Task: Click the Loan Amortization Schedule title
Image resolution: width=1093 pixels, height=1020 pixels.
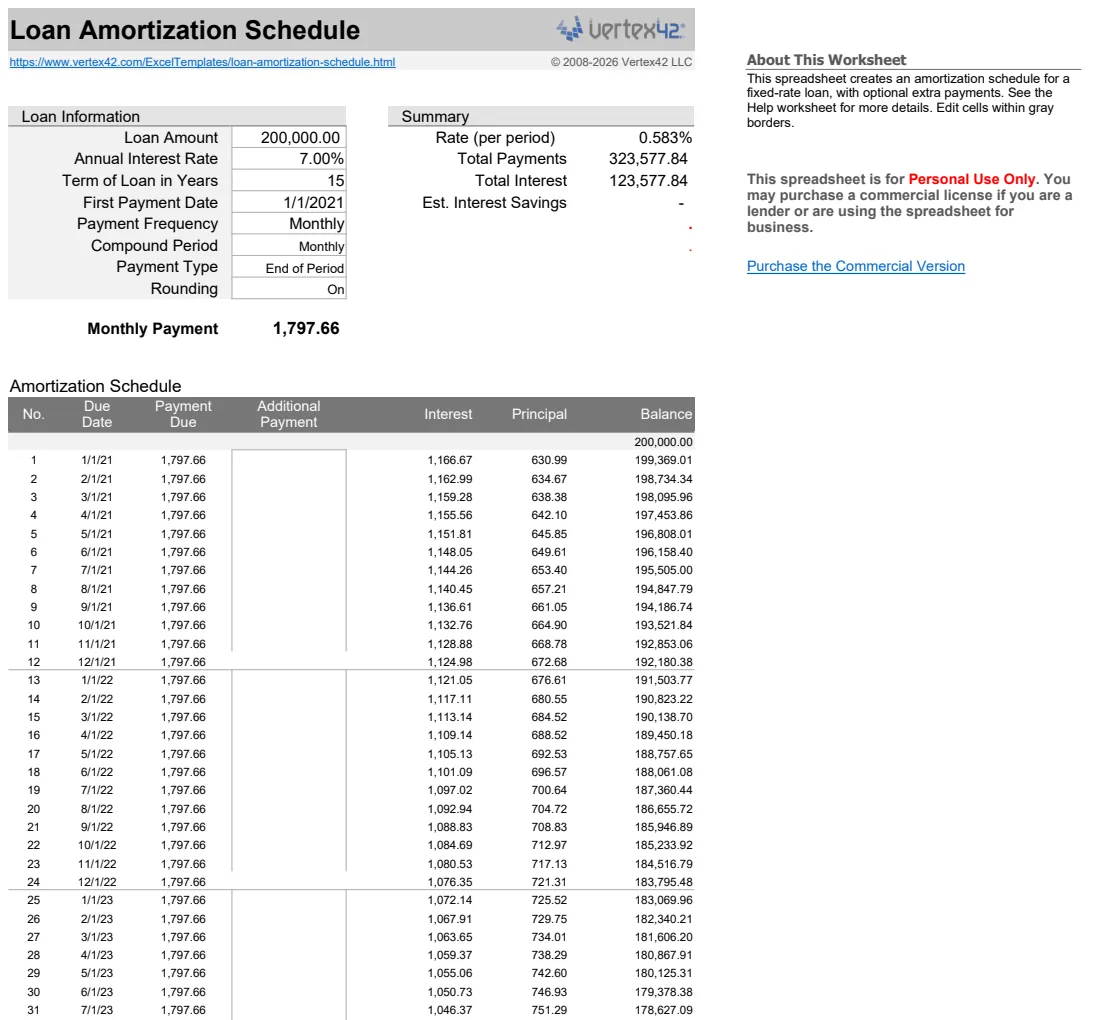Action: click(185, 30)
